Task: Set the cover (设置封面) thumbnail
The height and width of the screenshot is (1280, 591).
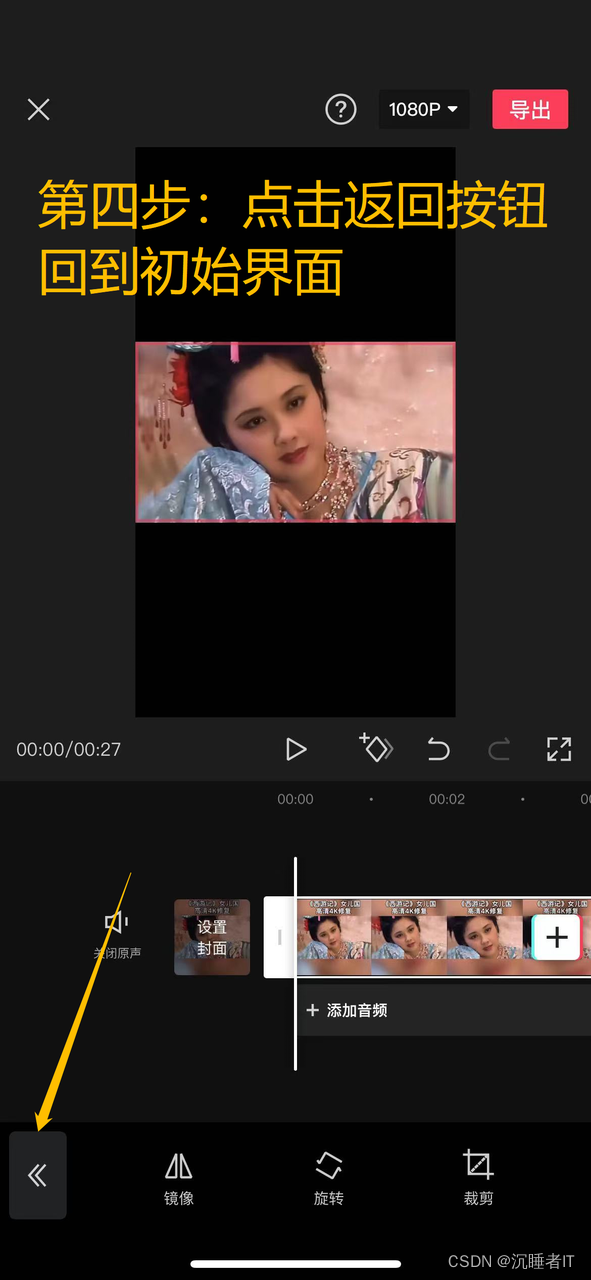Action: point(212,937)
